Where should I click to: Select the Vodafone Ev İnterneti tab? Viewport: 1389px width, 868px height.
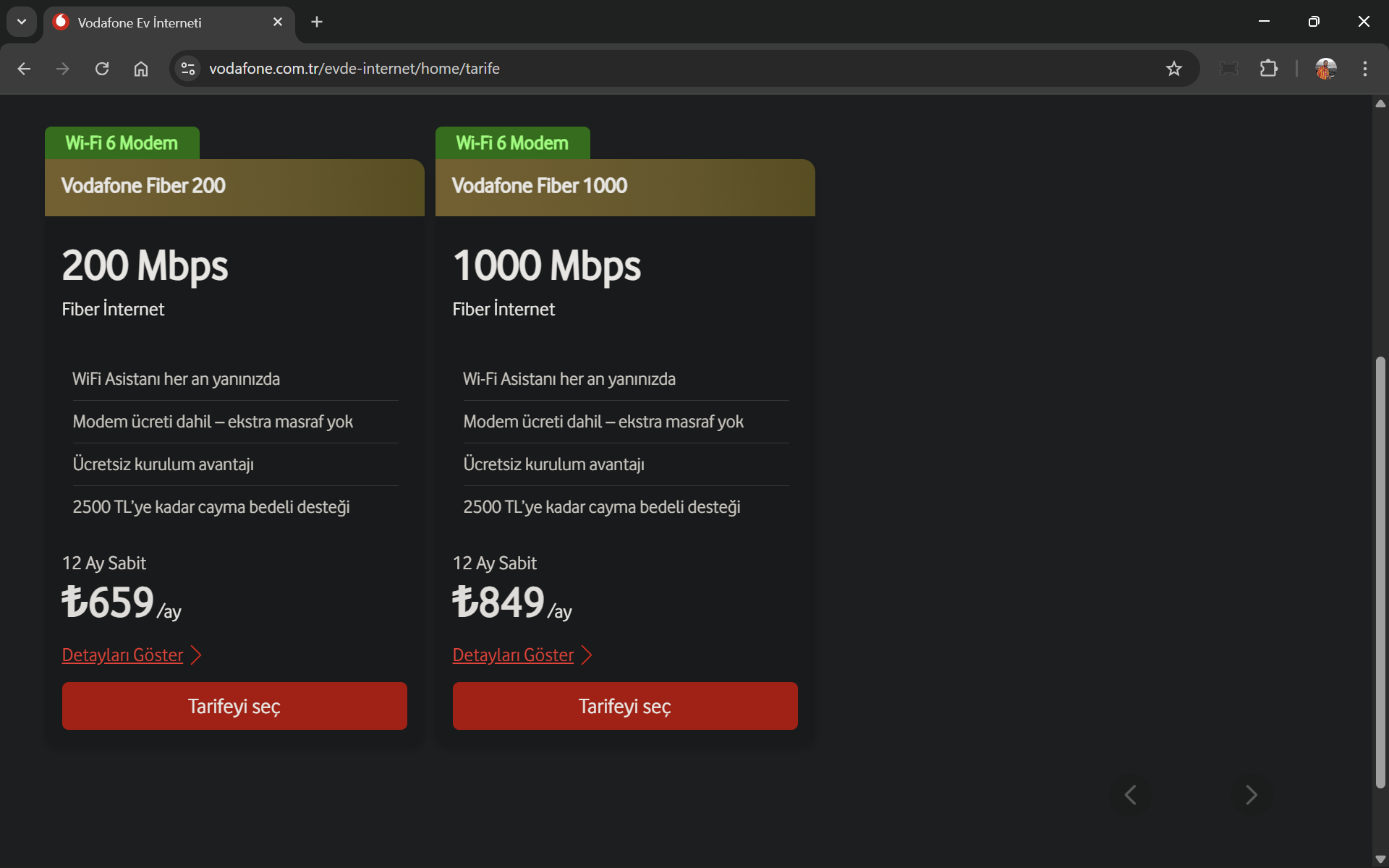pyautogui.click(x=169, y=22)
